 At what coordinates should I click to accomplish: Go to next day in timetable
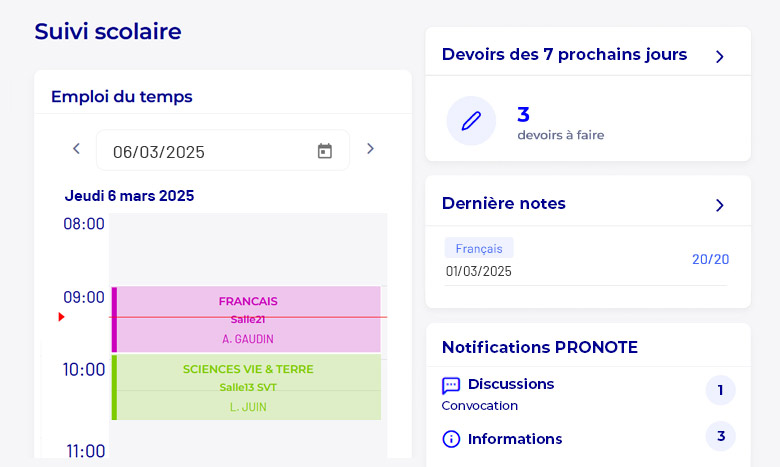[x=370, y=149]
